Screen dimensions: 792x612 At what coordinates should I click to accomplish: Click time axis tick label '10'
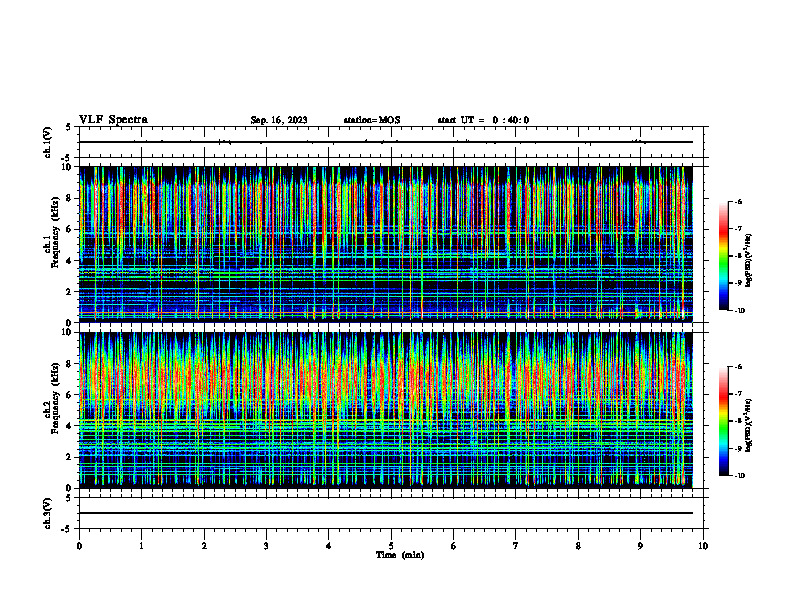pos(703,546)
